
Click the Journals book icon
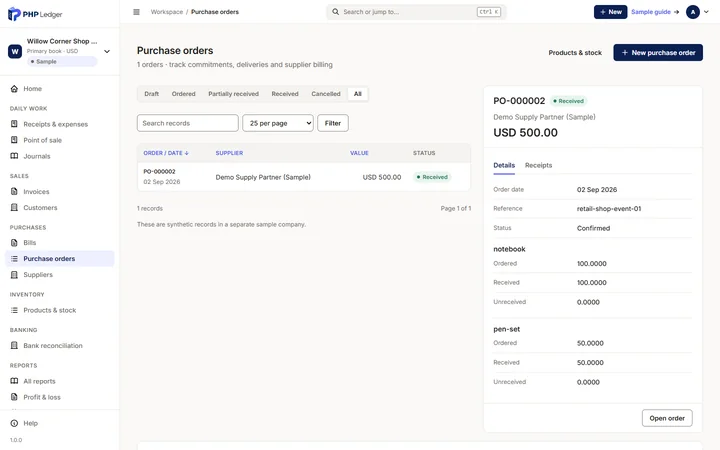click(14, 156)
